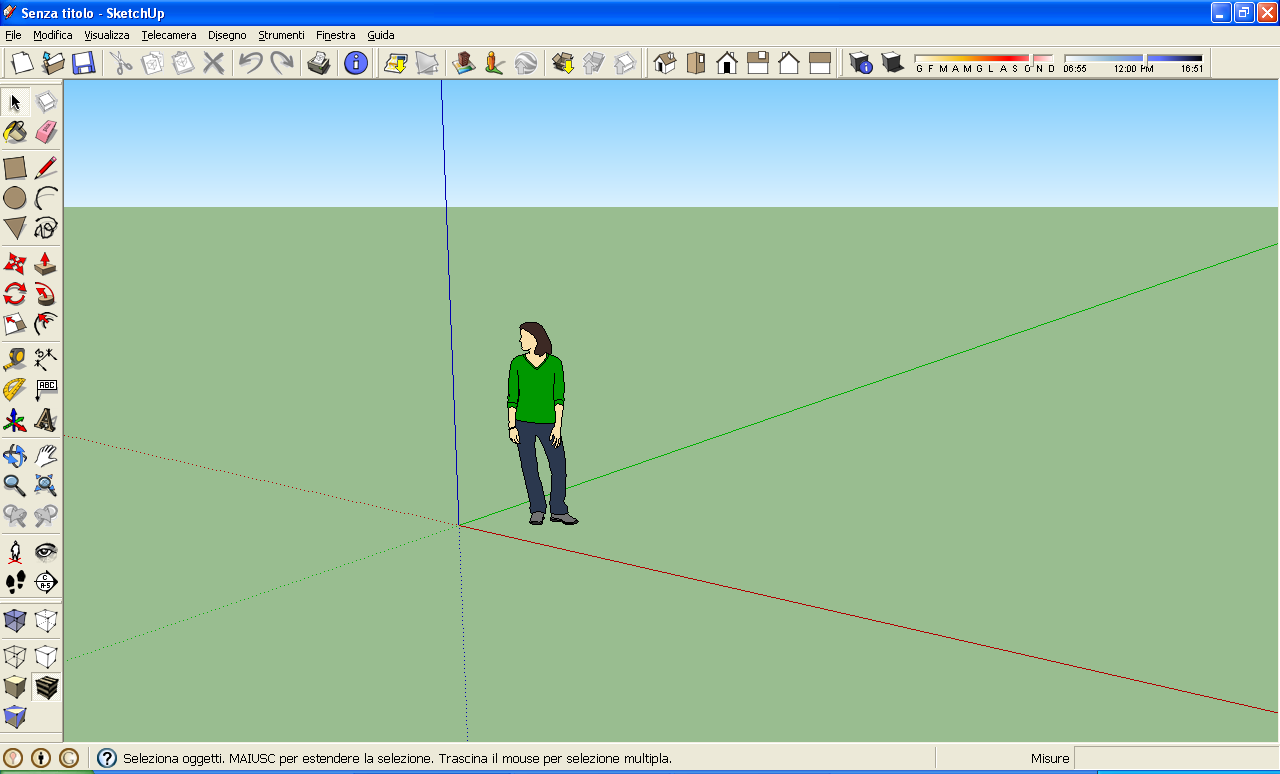
Task: Switch to Front view
Action: [727, 63]
